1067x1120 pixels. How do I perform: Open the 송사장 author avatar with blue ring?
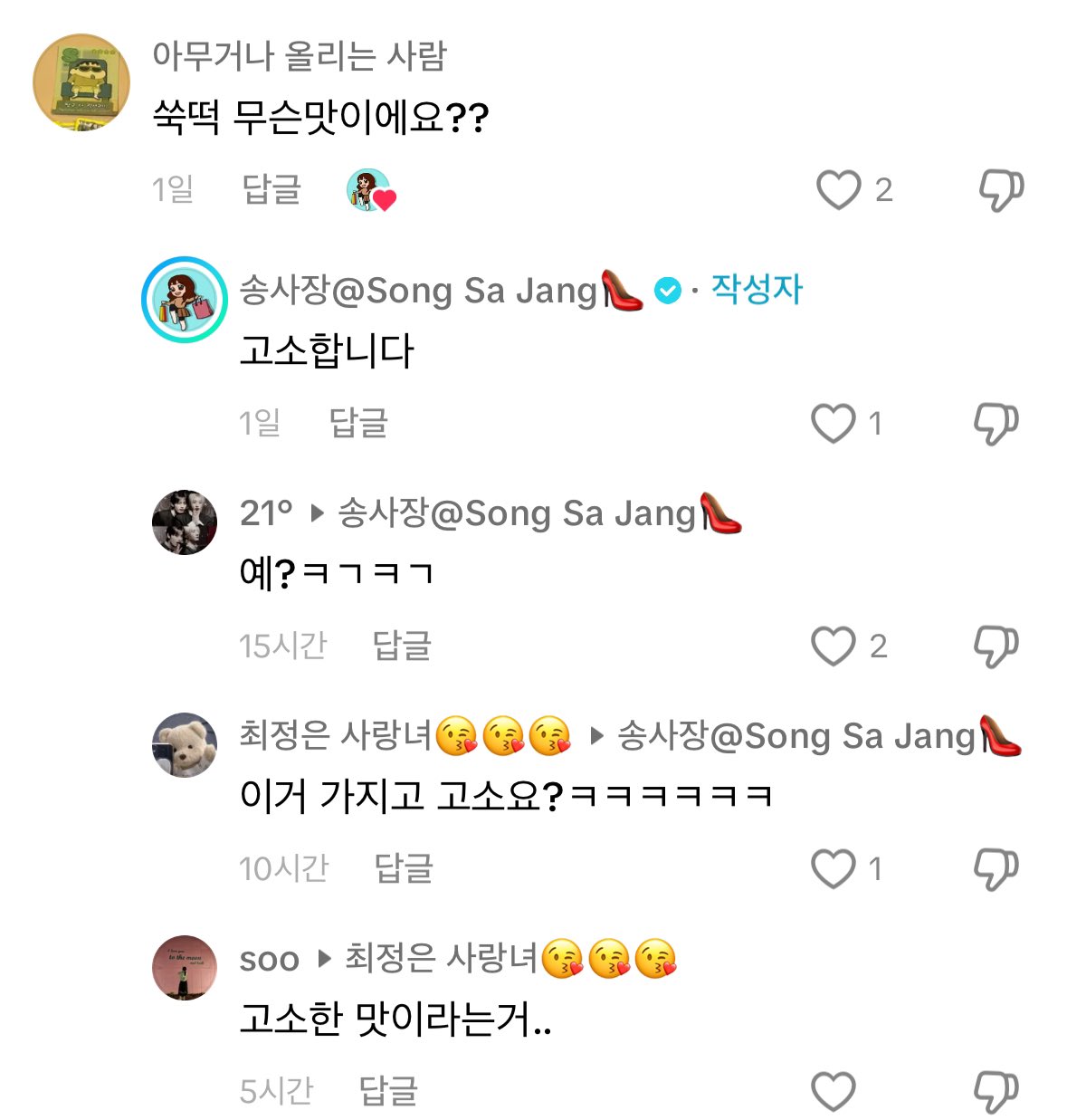pyautogui.click(x=185, y=300)
